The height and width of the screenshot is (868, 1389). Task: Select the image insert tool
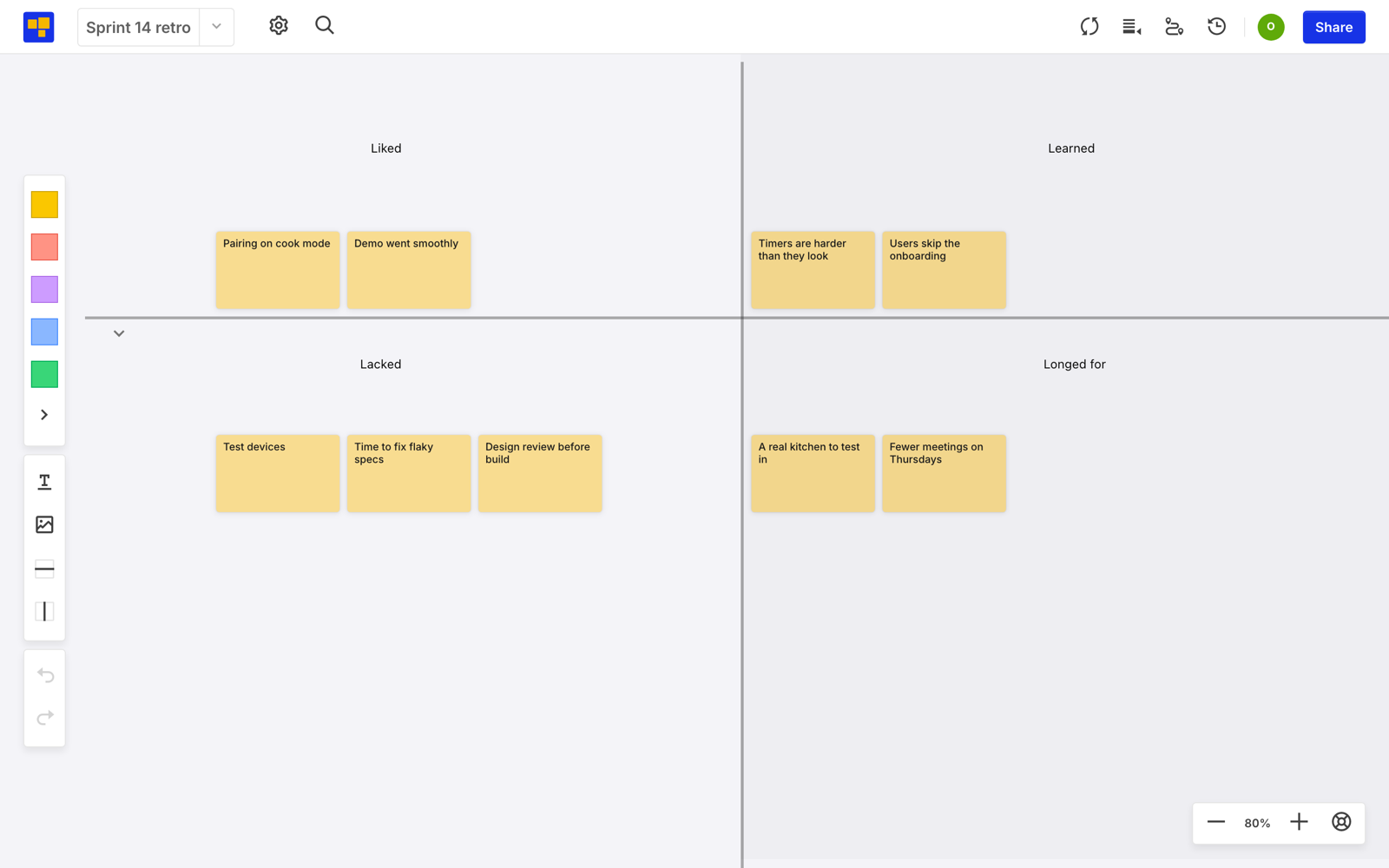(x=44, y=524)
